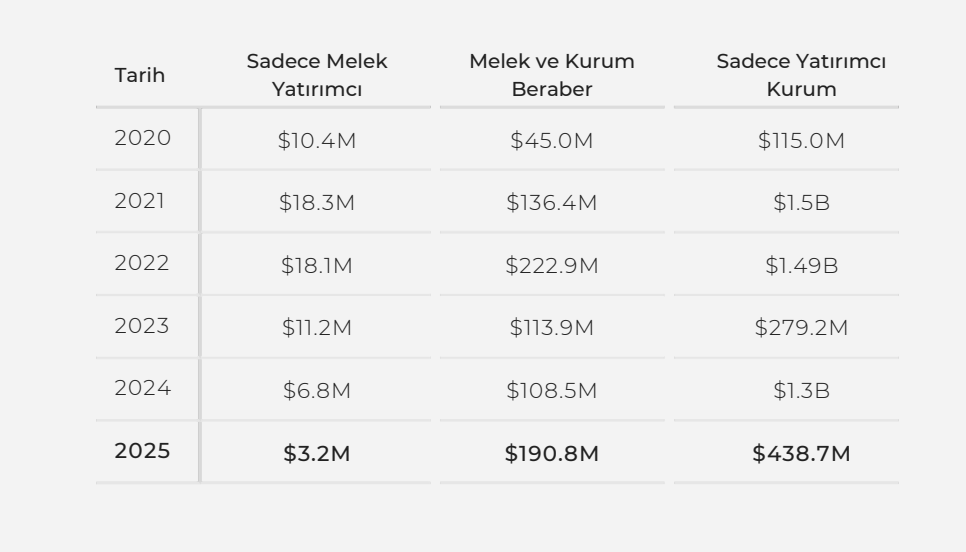Click the Sadece Yatırımcı Kurum header
This screenshot has height=552, width=966.
[x=801, y=75]
